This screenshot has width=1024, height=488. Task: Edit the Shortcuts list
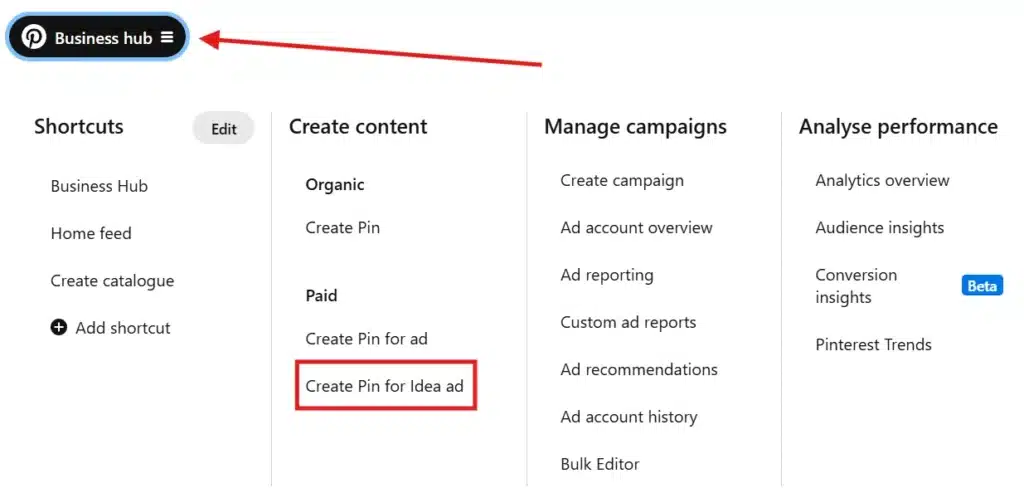click(223, 129)
